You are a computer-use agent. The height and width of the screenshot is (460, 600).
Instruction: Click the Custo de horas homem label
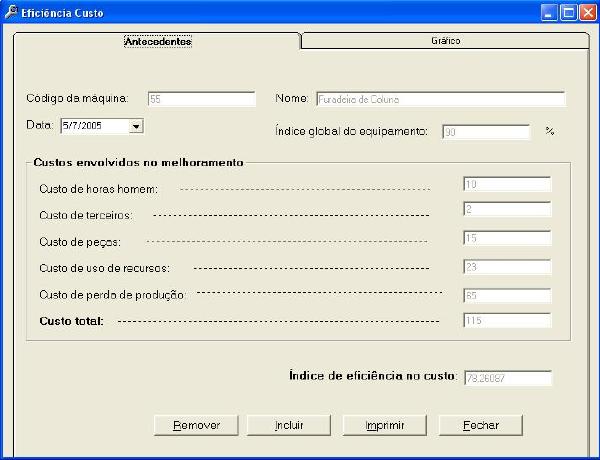99,189
